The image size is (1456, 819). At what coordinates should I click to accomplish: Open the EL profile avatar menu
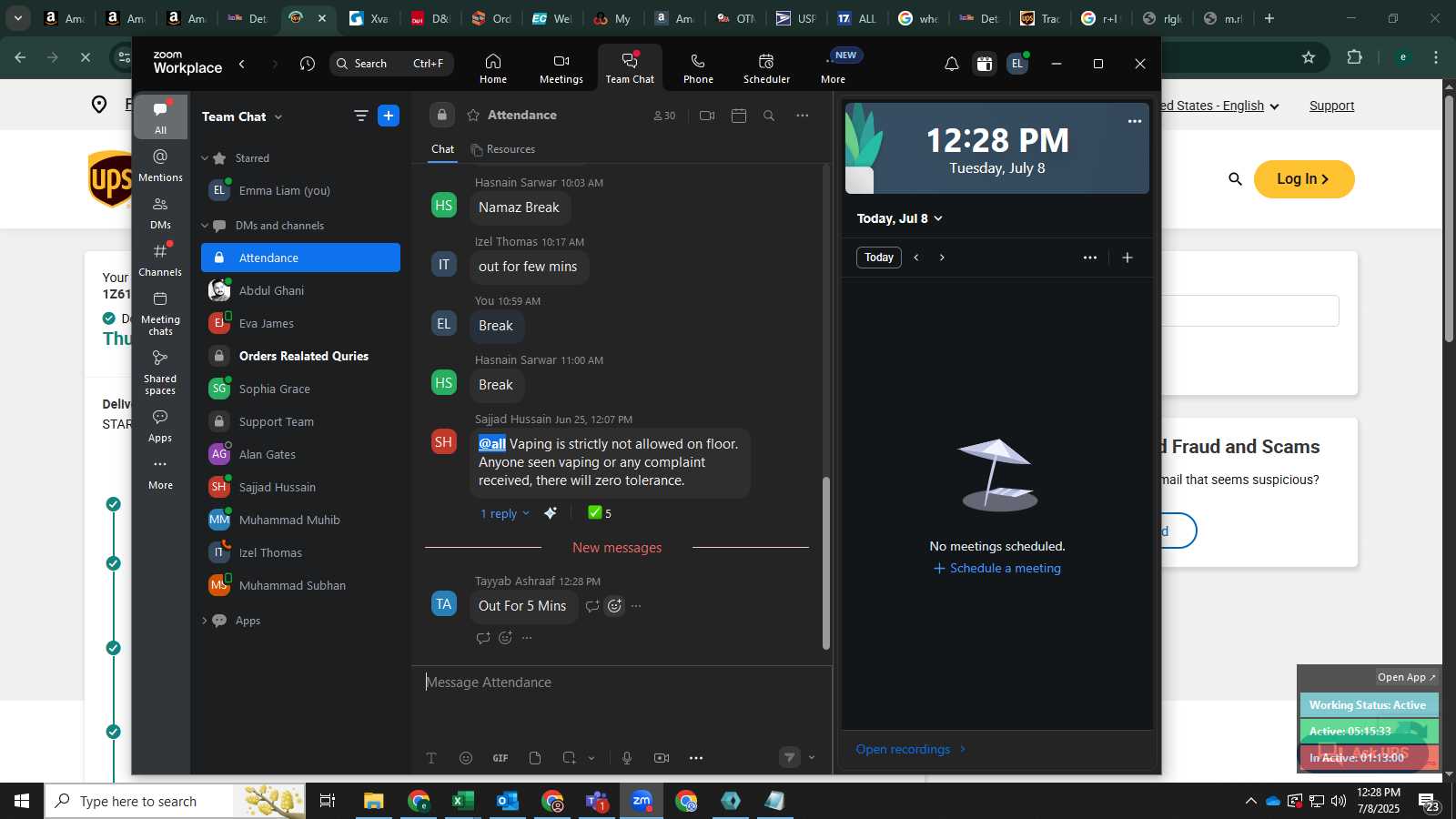click(x=1017, y=64)
